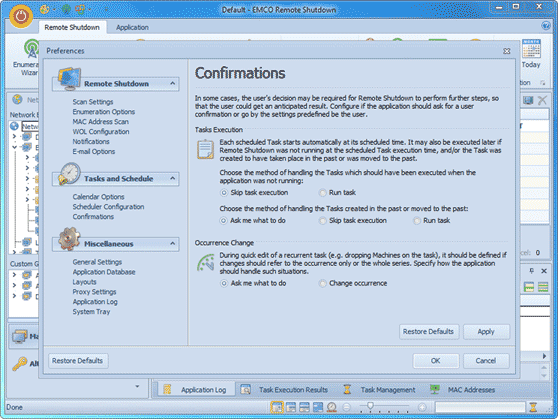Click OK in Preferences dialog
Image resolution: width=558 pixels, height=419 pixels.
[436, 361]
